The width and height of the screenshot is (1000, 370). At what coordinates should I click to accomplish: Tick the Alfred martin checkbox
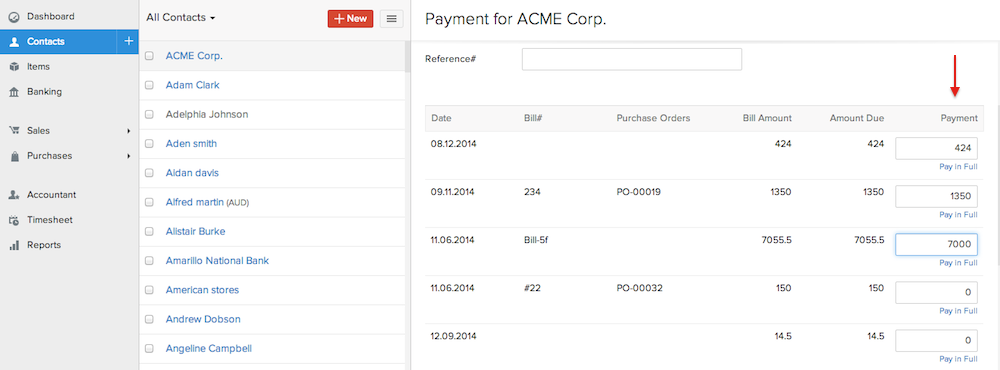[x=149, y=202]
